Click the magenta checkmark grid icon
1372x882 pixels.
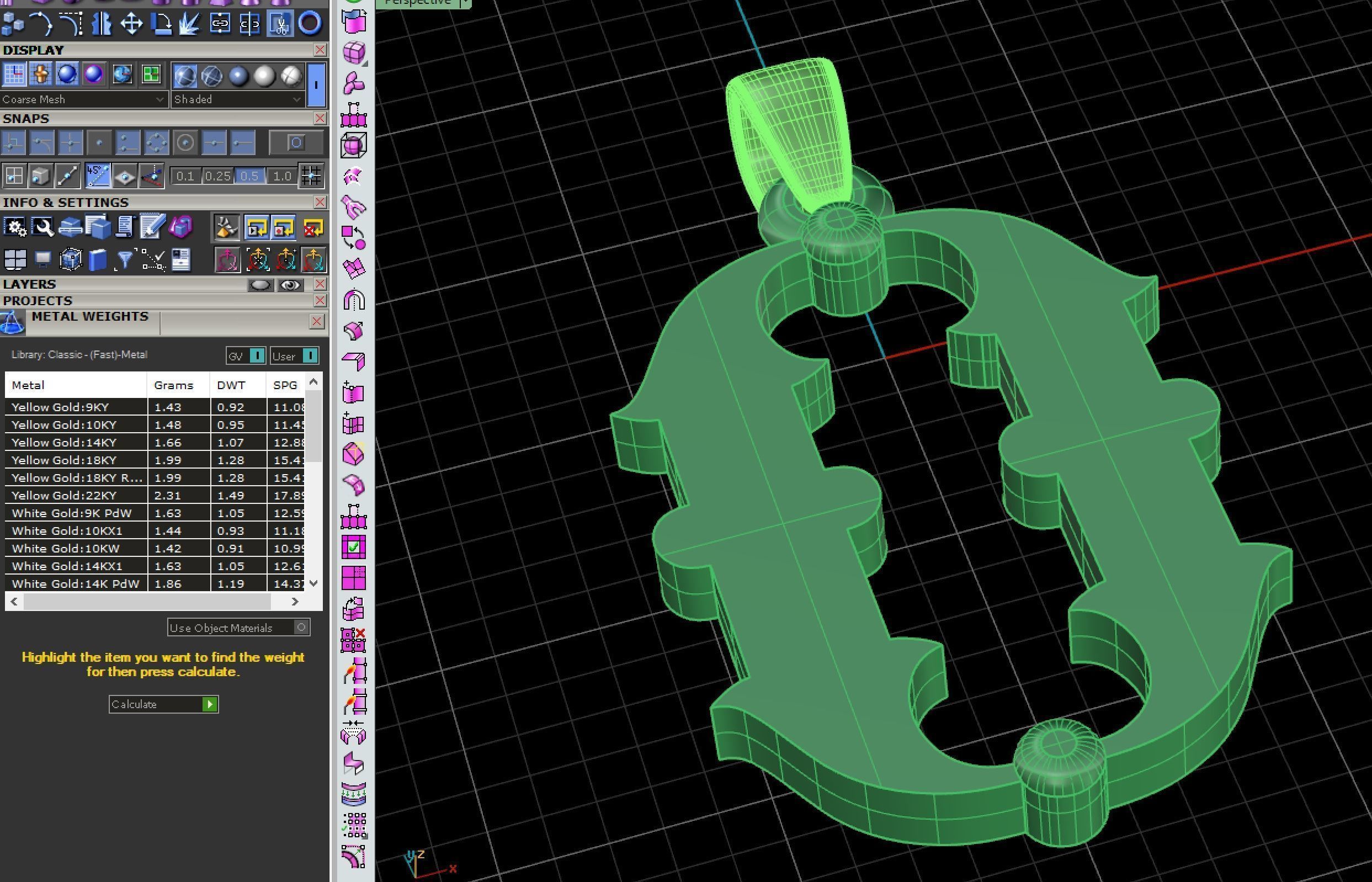354,547
